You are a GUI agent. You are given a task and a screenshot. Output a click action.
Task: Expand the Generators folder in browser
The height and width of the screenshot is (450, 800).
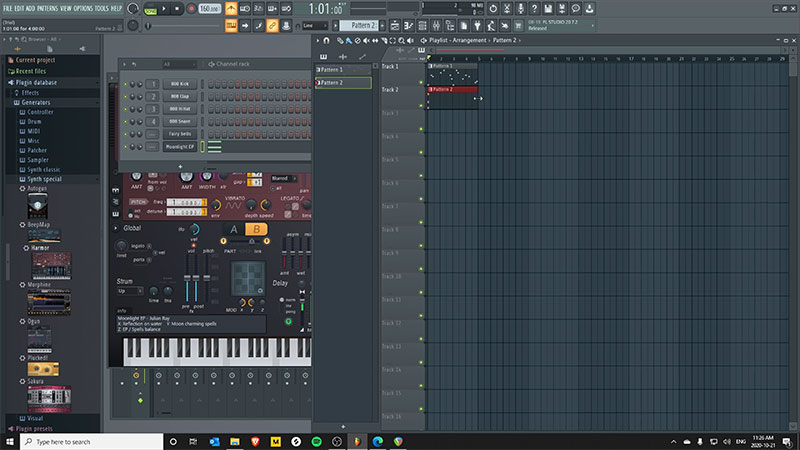tap(35, 102)
